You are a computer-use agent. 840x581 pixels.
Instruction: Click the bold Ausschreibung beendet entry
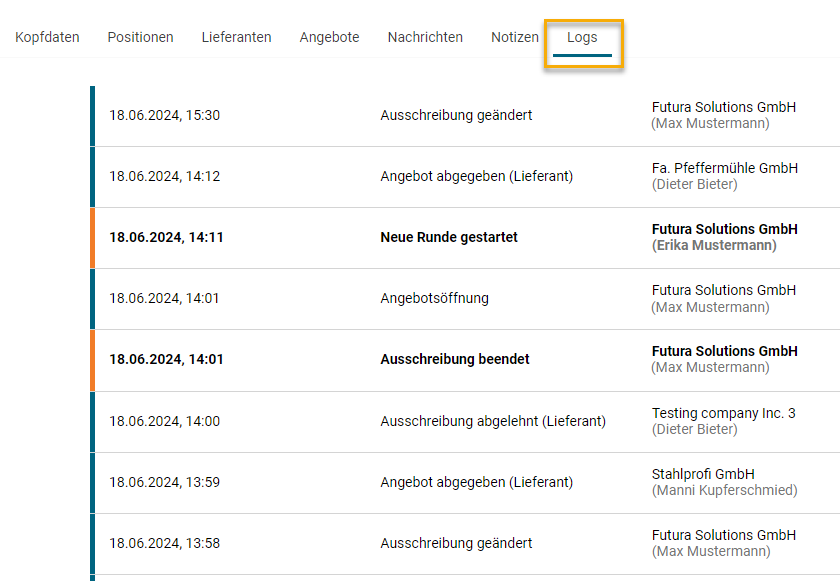tap(455, 359)
